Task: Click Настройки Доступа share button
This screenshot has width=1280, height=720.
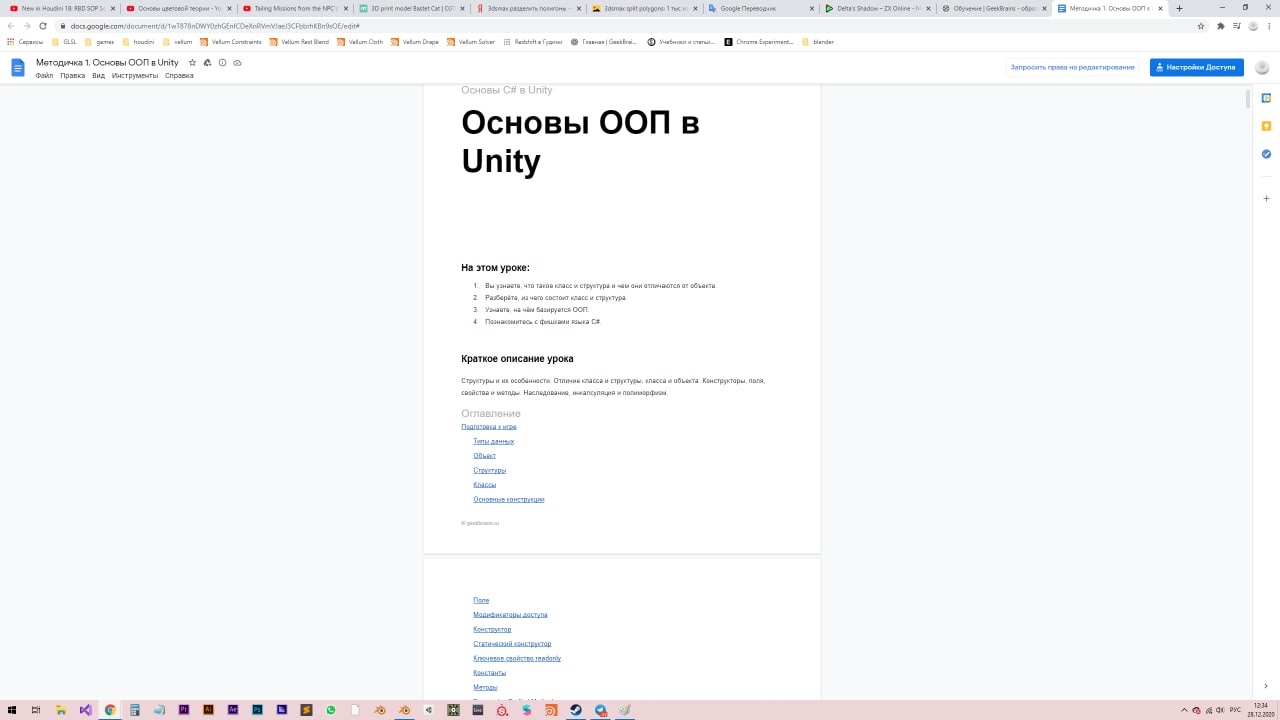Action: (x=1196, y=67)
